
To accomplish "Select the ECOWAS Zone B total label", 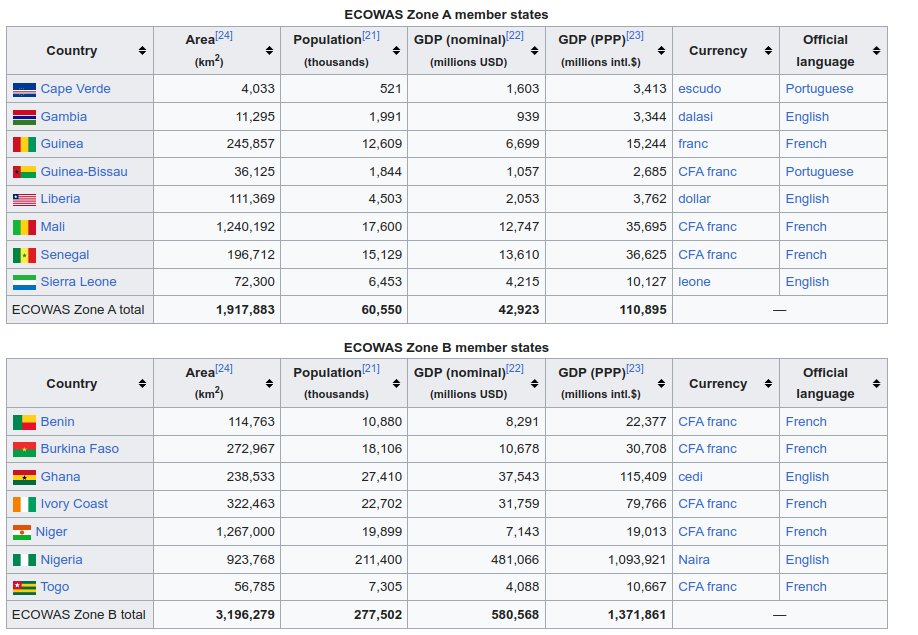I will (x=78, y=615).
